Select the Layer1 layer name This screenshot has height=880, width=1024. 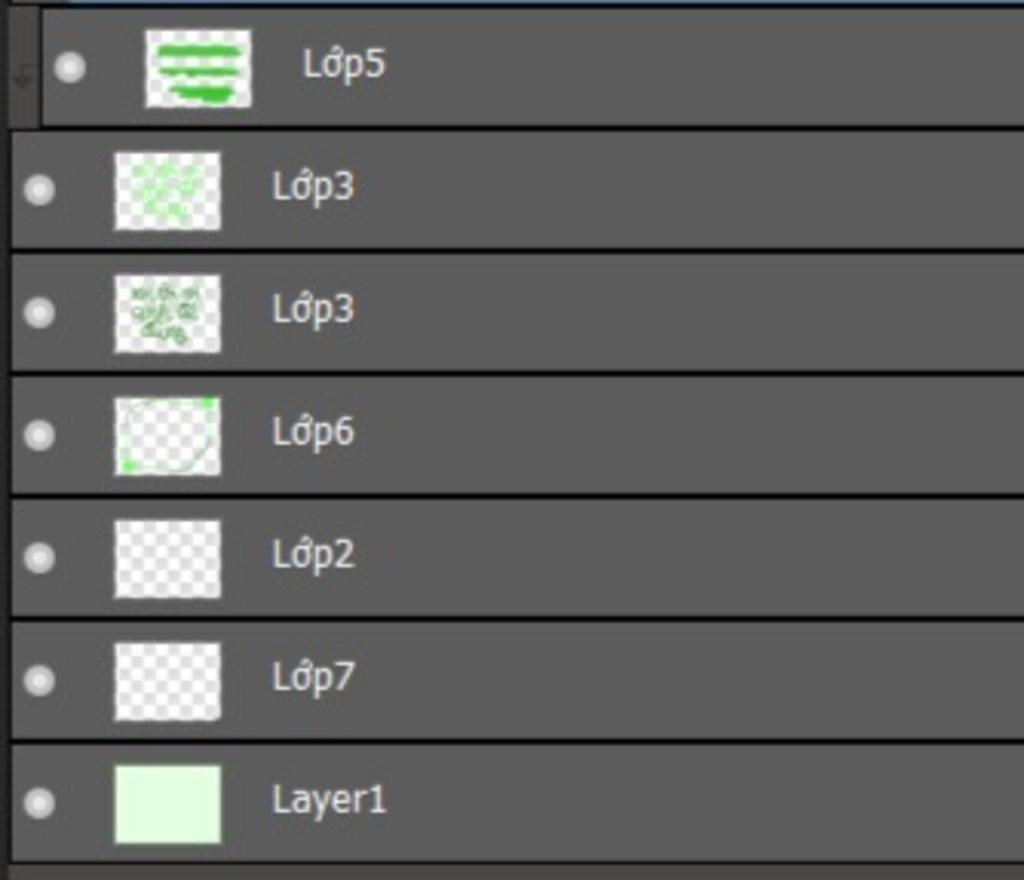click(329, 800)
